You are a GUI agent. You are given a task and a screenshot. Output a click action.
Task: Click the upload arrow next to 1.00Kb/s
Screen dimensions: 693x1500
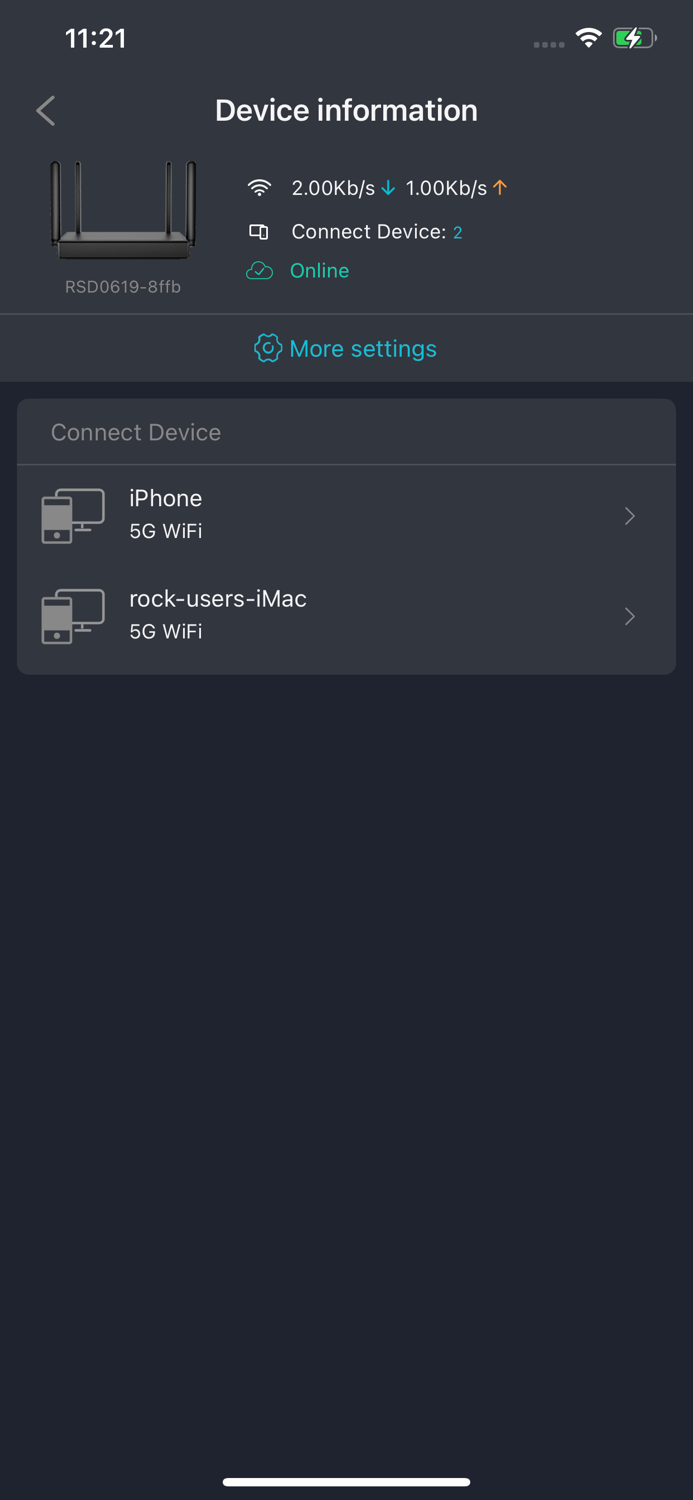click(x=500, y=187)
